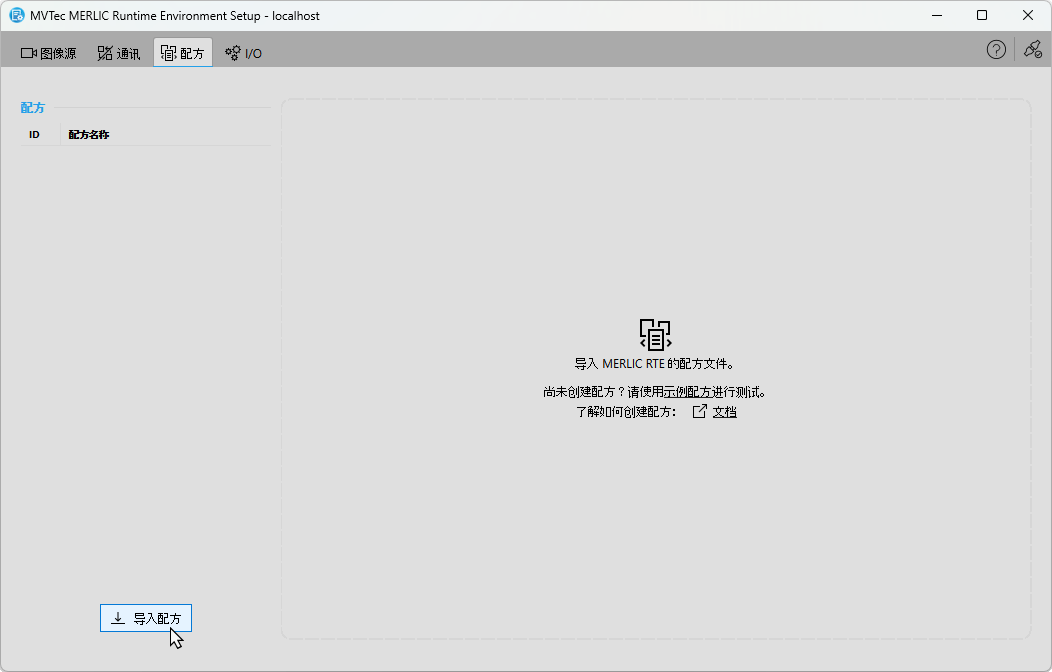
Task: Click the blue 配方 section heading
Action: click(33, 107)
